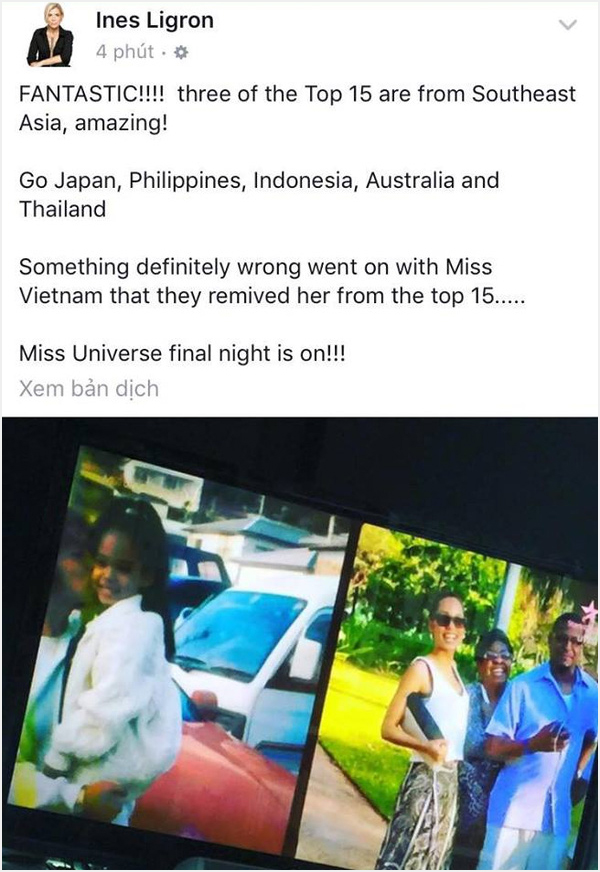The width and height of the screenshot is (600, 872).
Task: Click "Xem bản dịch" to translate post
Action: point(89,388)
